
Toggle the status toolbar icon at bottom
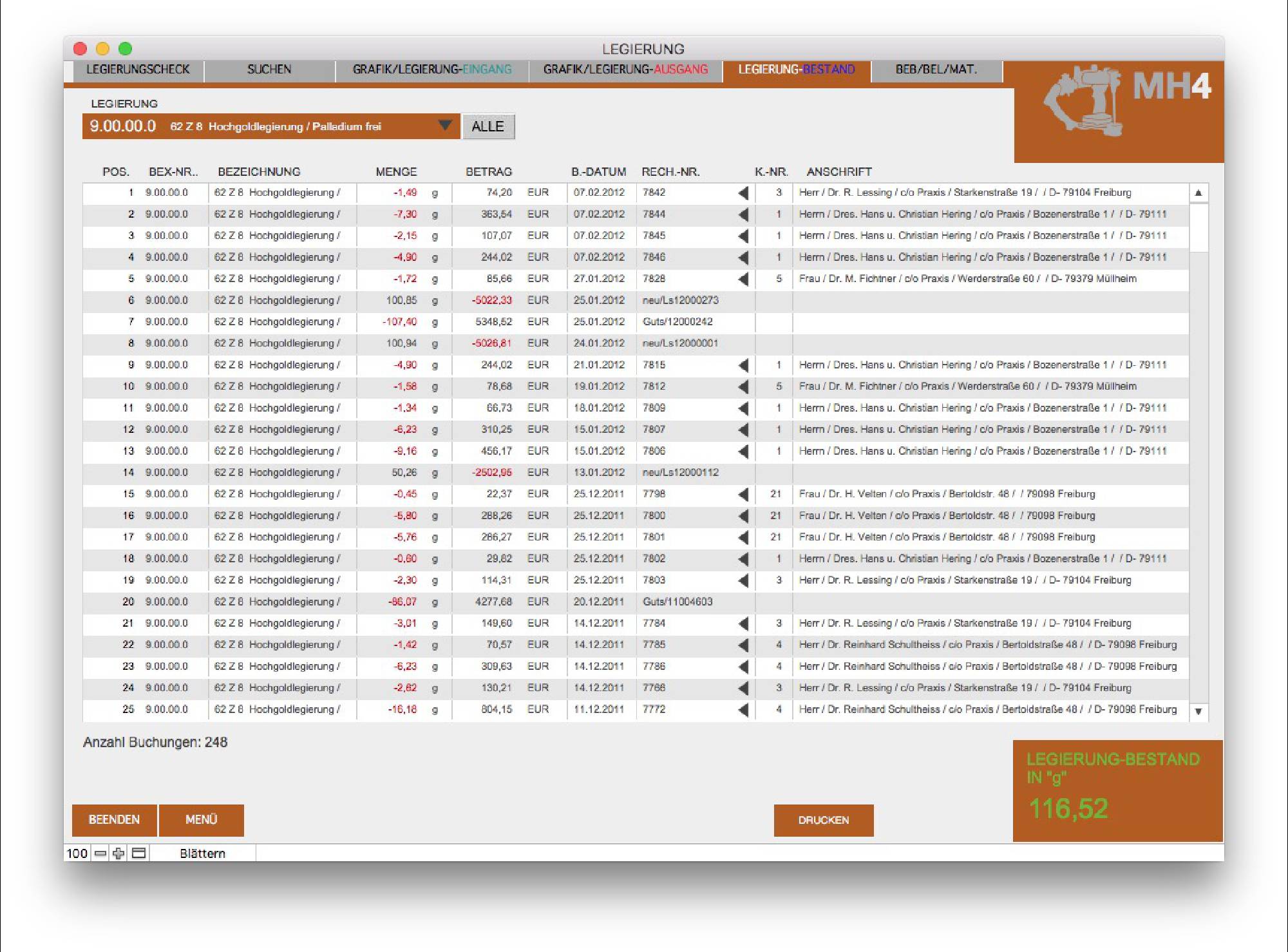pos(138,853)
